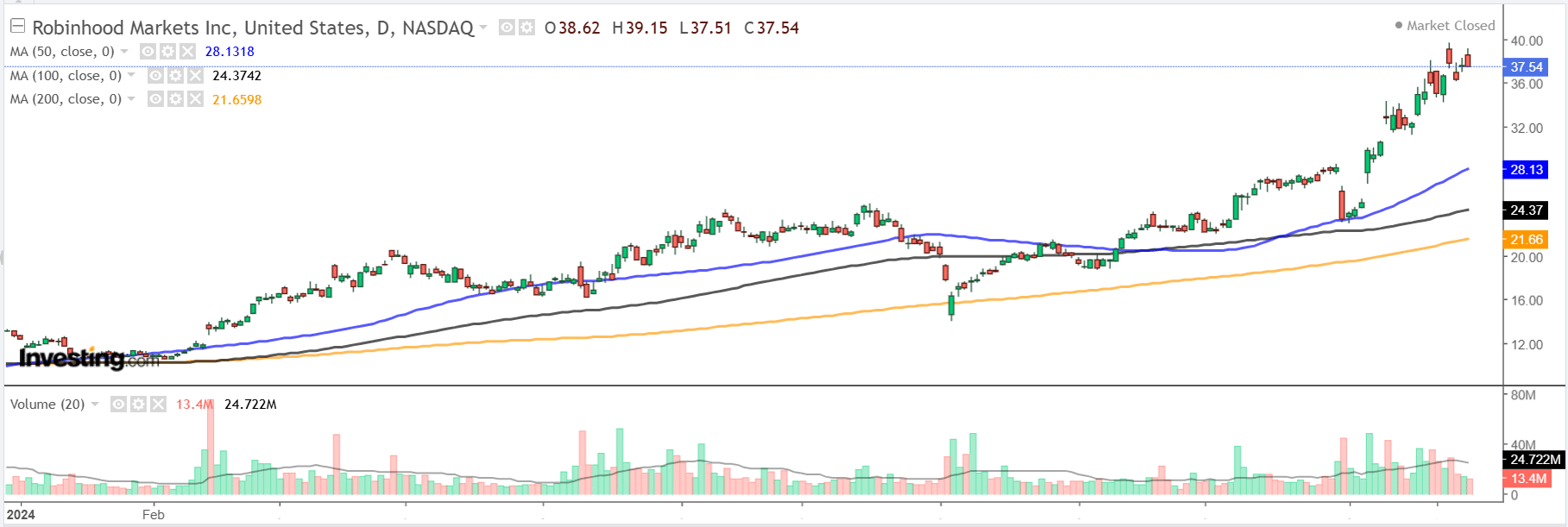The height and width of the screenshot is (527, 1568).
Task: Select the MA (100, close, 0) legend label
Action: pyautogui.click(x=66, y=76)
